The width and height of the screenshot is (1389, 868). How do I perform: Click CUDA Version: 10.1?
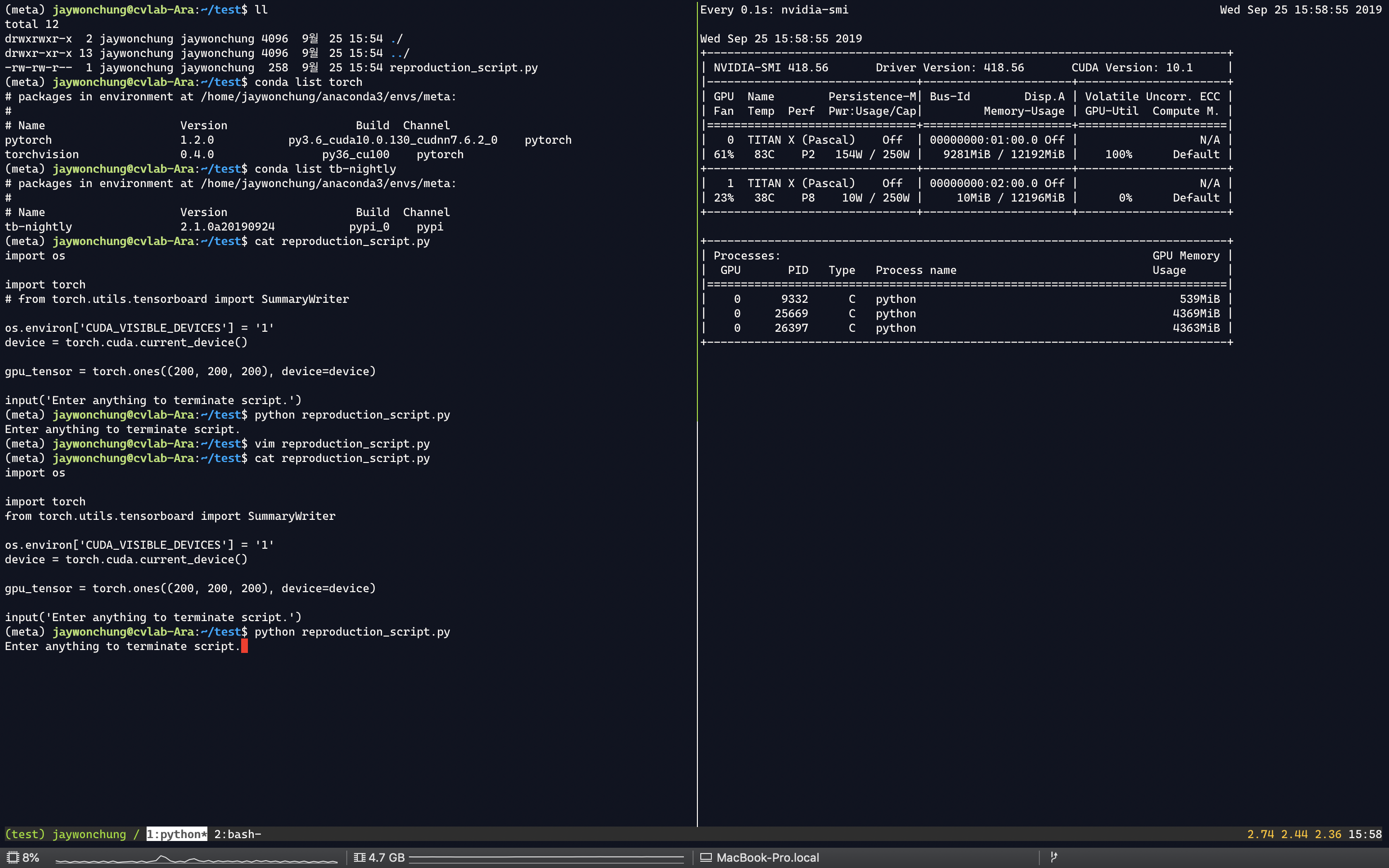coord(1132,68)
